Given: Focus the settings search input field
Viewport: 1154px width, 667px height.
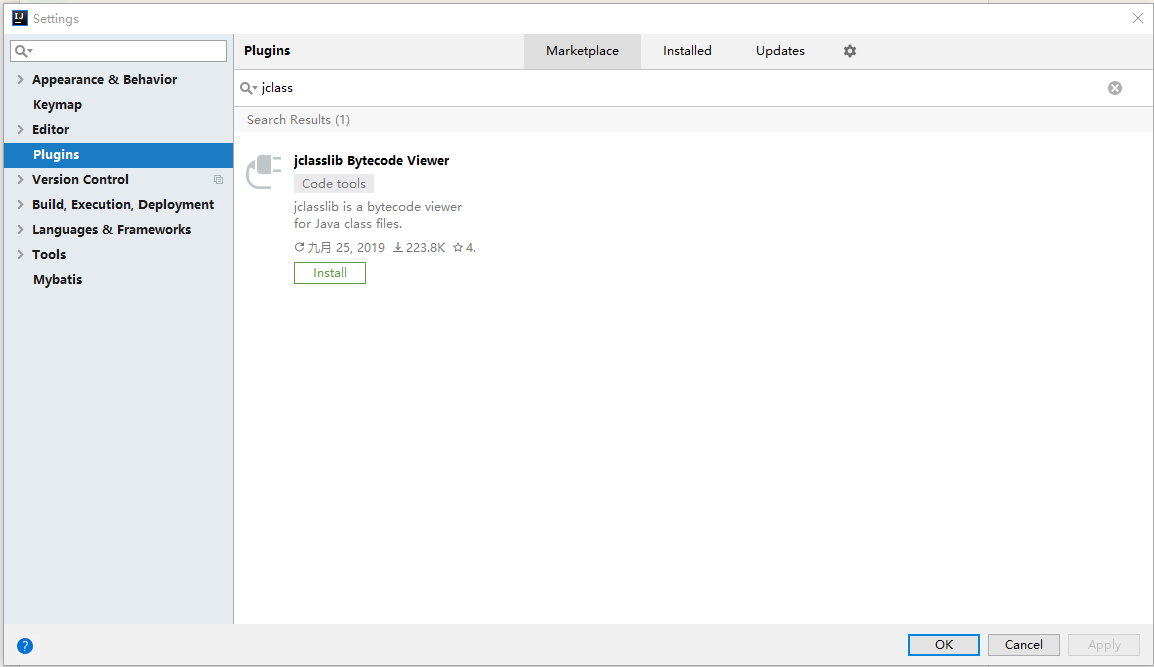Looking at the screenshot, I should click(x=118, y=51).
